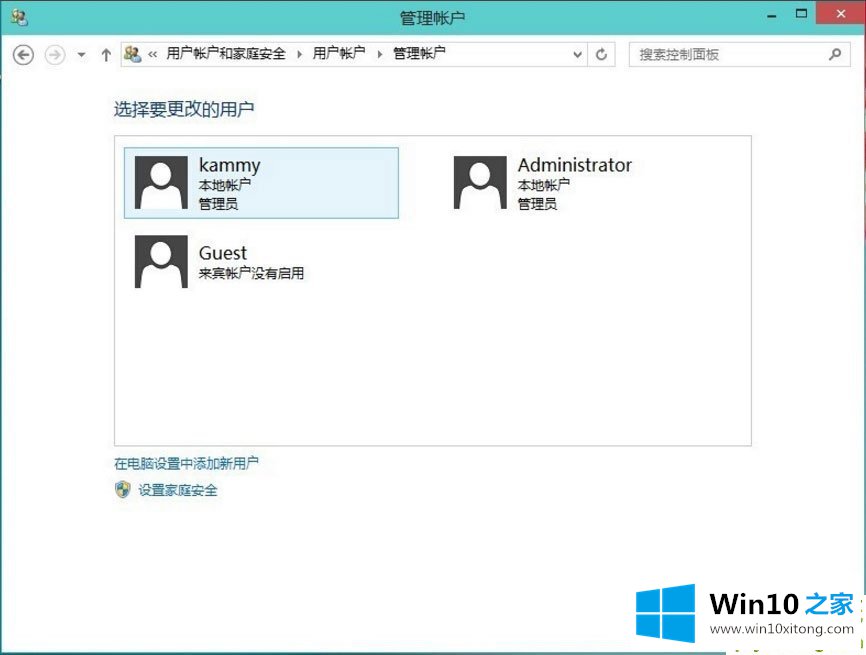The image size is (866, 655).
Task: Expand arrow after 用户帐户和家庭安全
Action: point(299,54)
